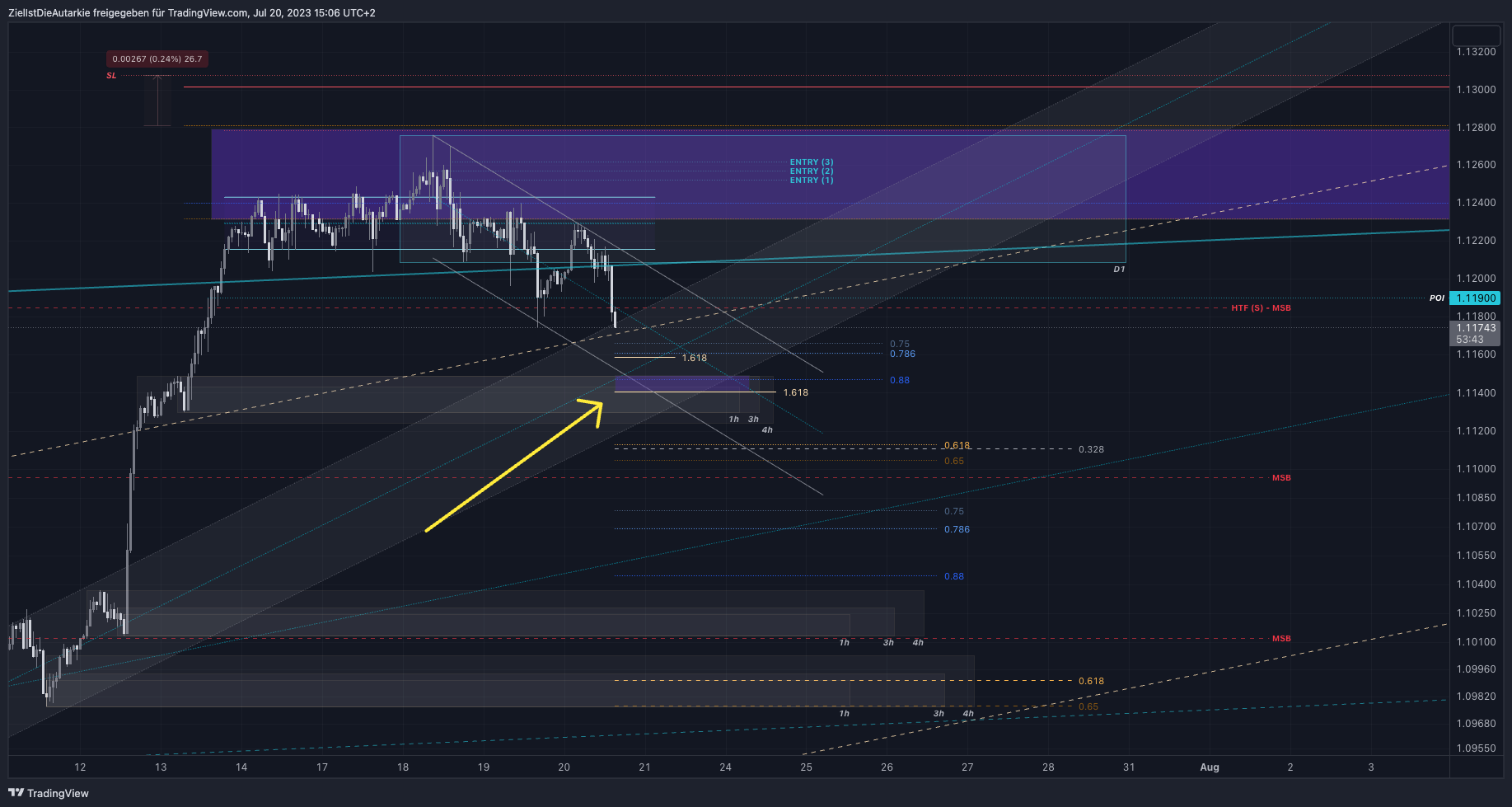
Task: Click the 1.10400 price axis label
Action: pos(1476,584)
